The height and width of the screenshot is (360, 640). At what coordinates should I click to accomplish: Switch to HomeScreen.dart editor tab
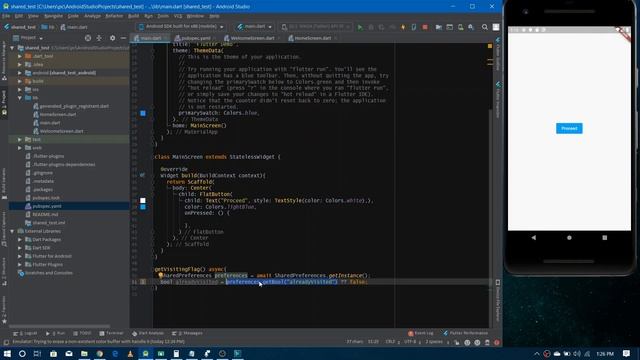(313, 38)
